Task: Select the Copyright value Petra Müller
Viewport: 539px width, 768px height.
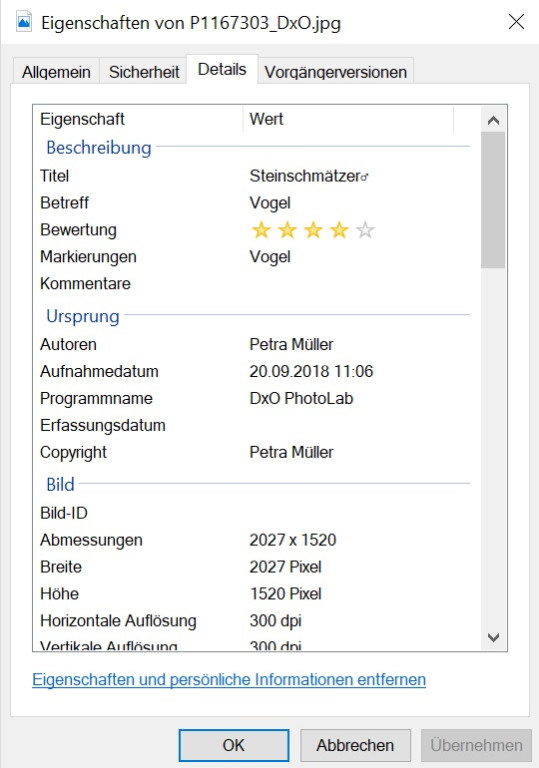Action: coord(292,452)
